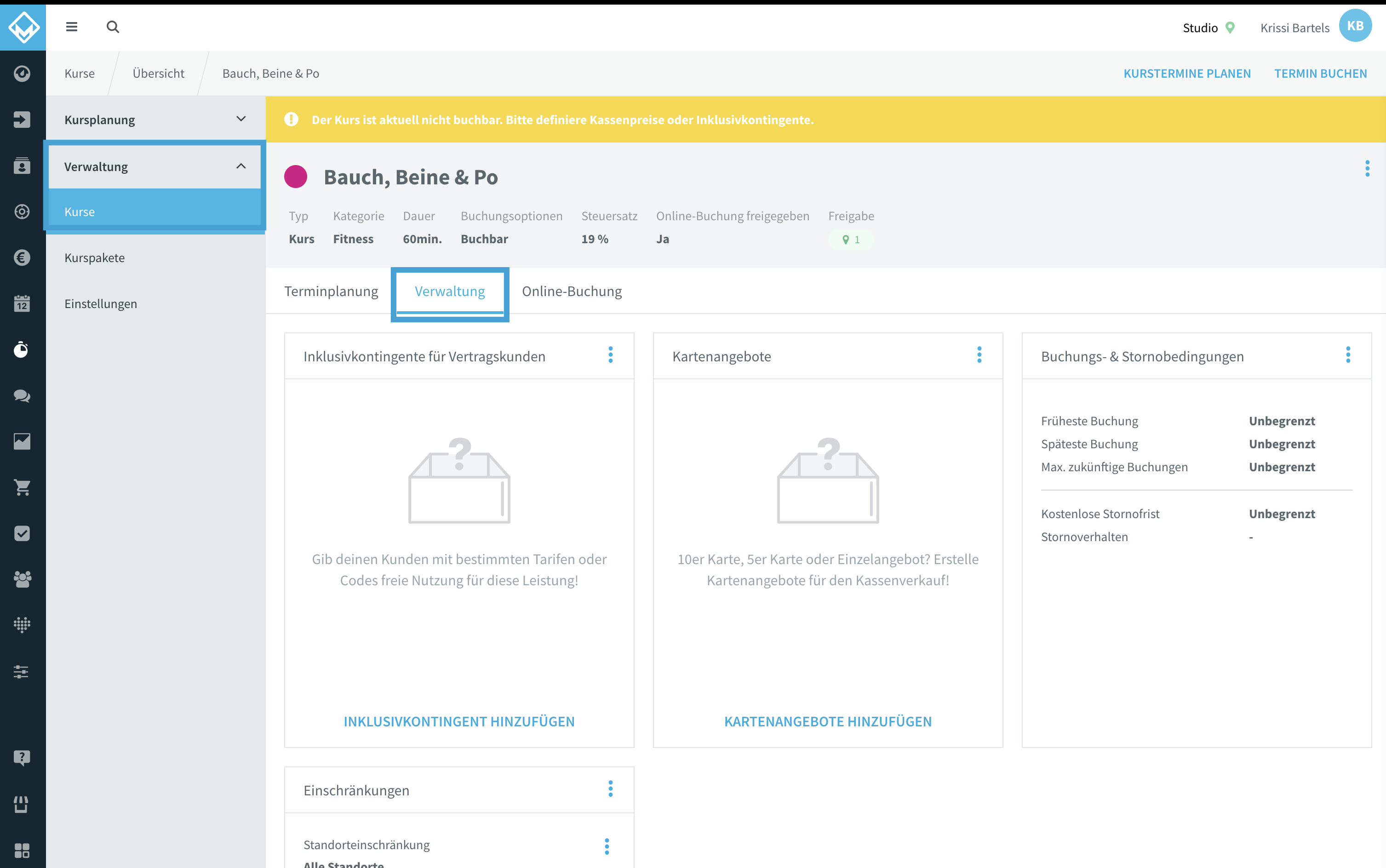Open Kurspakete in the side menu
Screen dimensions: 1386x868
(x=155, y=258)
